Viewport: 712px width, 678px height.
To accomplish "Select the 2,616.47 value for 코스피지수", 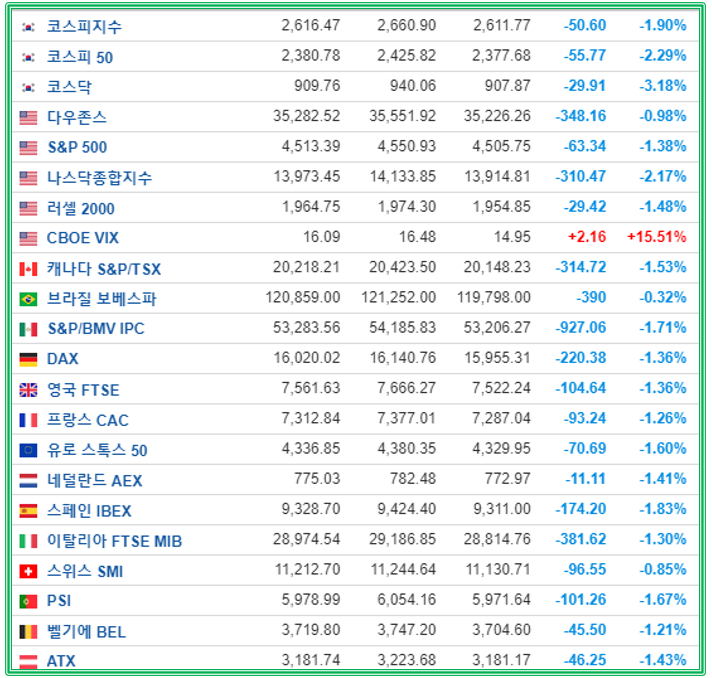I will [x=311, y=25].
